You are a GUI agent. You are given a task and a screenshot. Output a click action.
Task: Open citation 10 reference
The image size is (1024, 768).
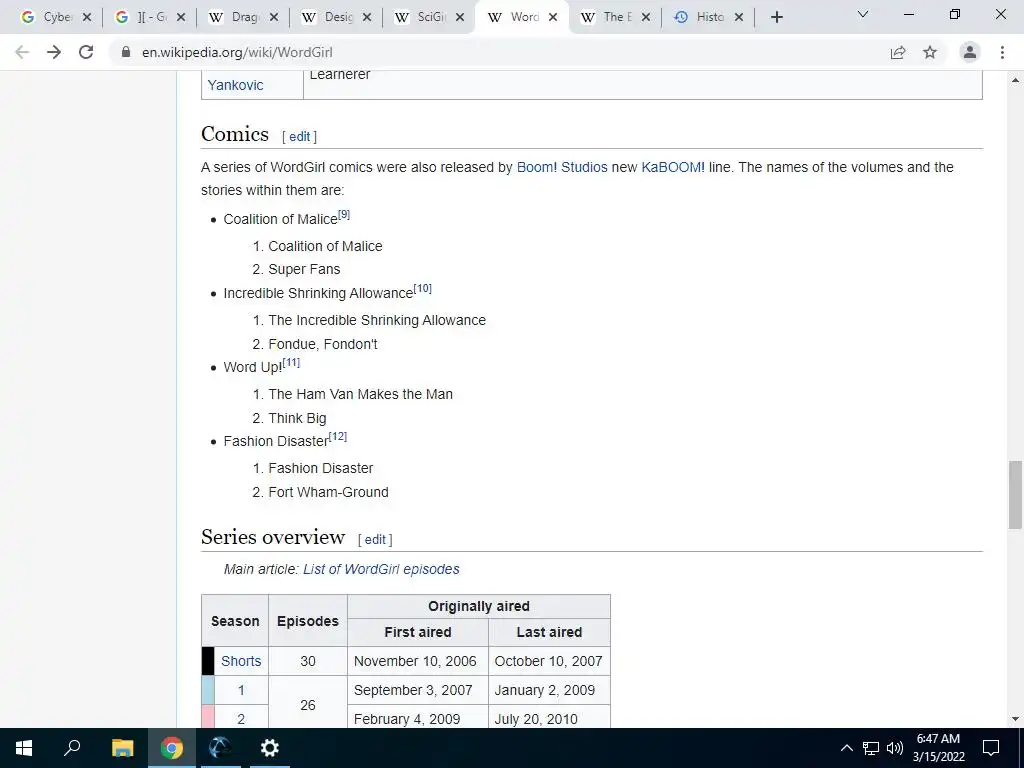[x=423, y=288]
